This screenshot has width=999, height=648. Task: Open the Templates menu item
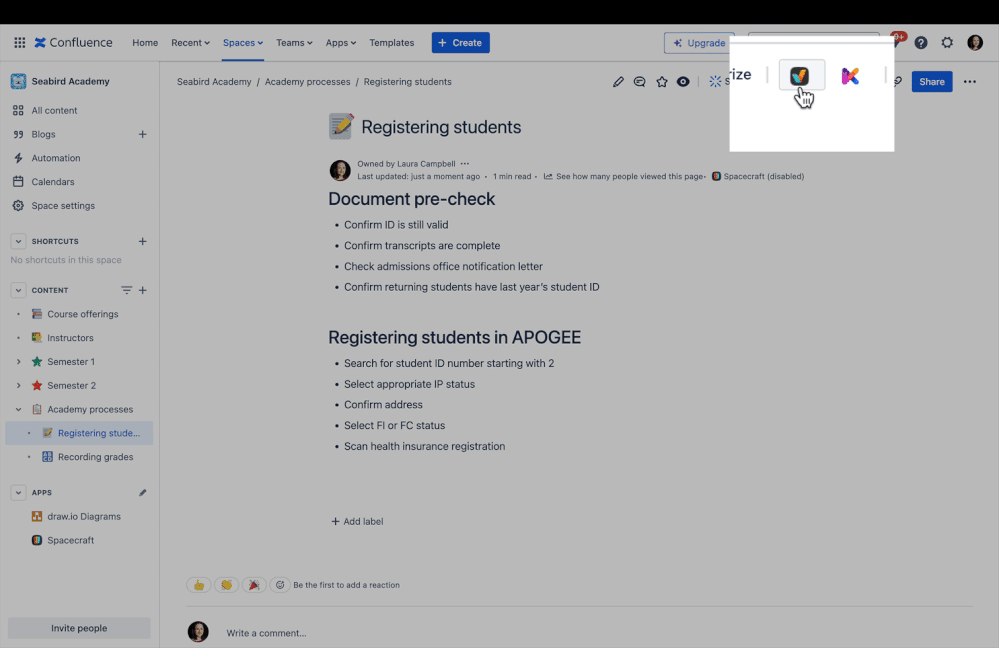click(x=391, y=42)
